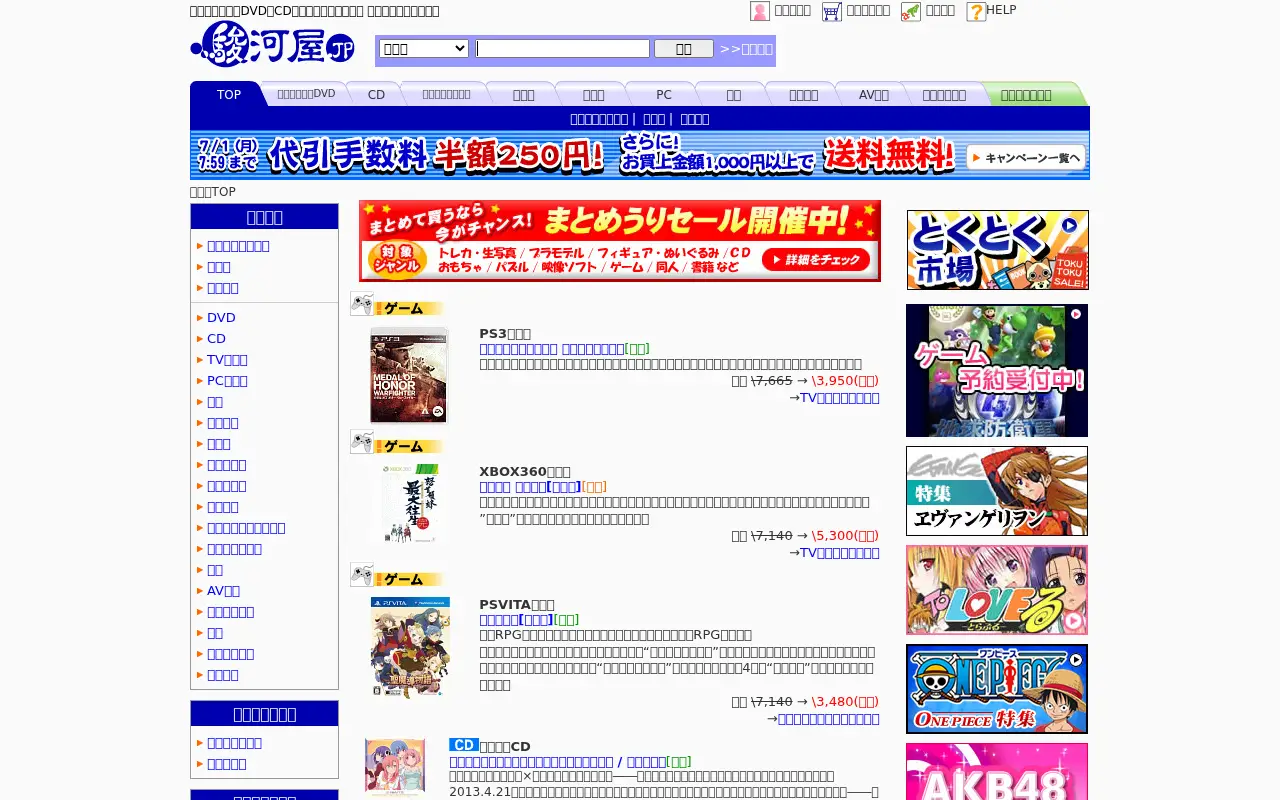The width and height of the screenshot is (1280, 800).
Task: Open the AKB48 banner
Action: (997, 772)
